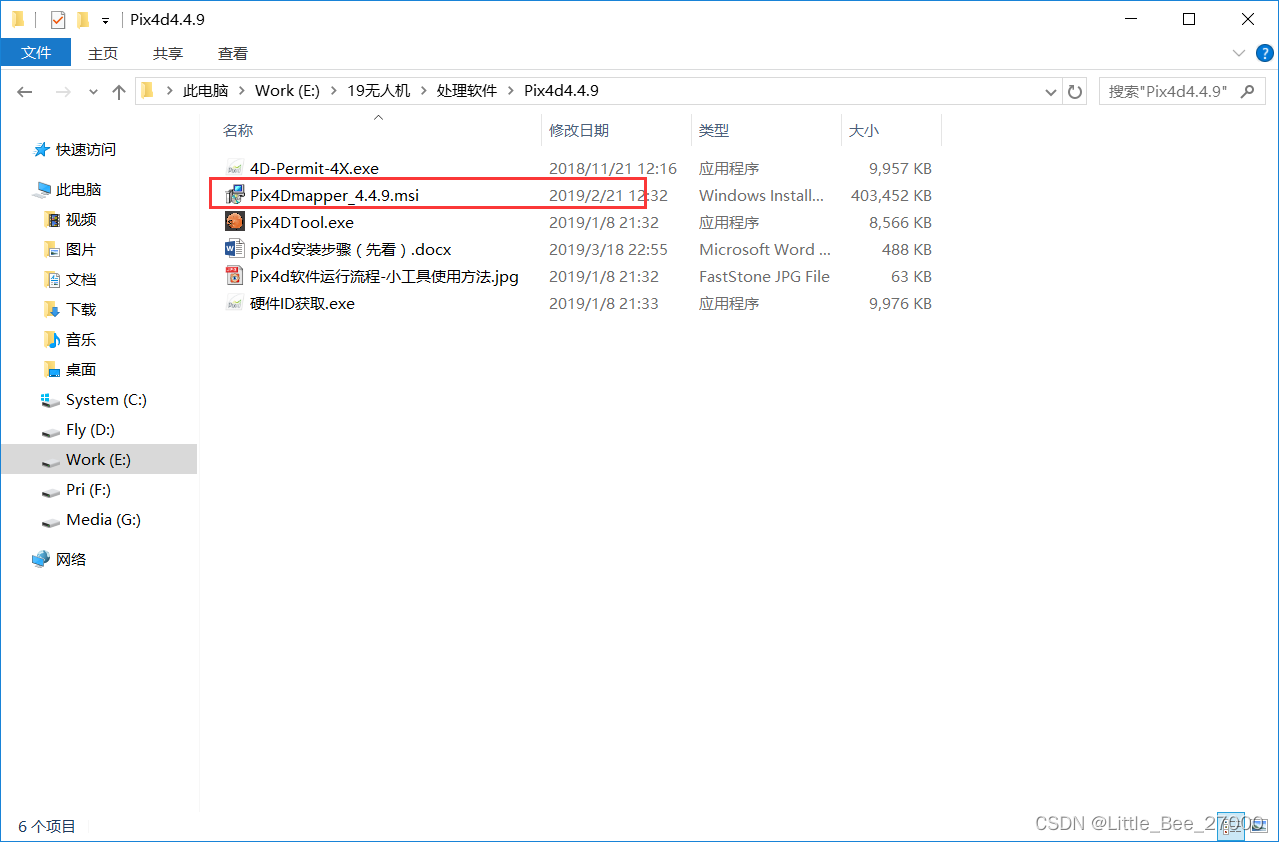Click the 硬件ID获取.exe file icon
The height and width of the screenshot is (842, 1279).
(x=235, y=303)
